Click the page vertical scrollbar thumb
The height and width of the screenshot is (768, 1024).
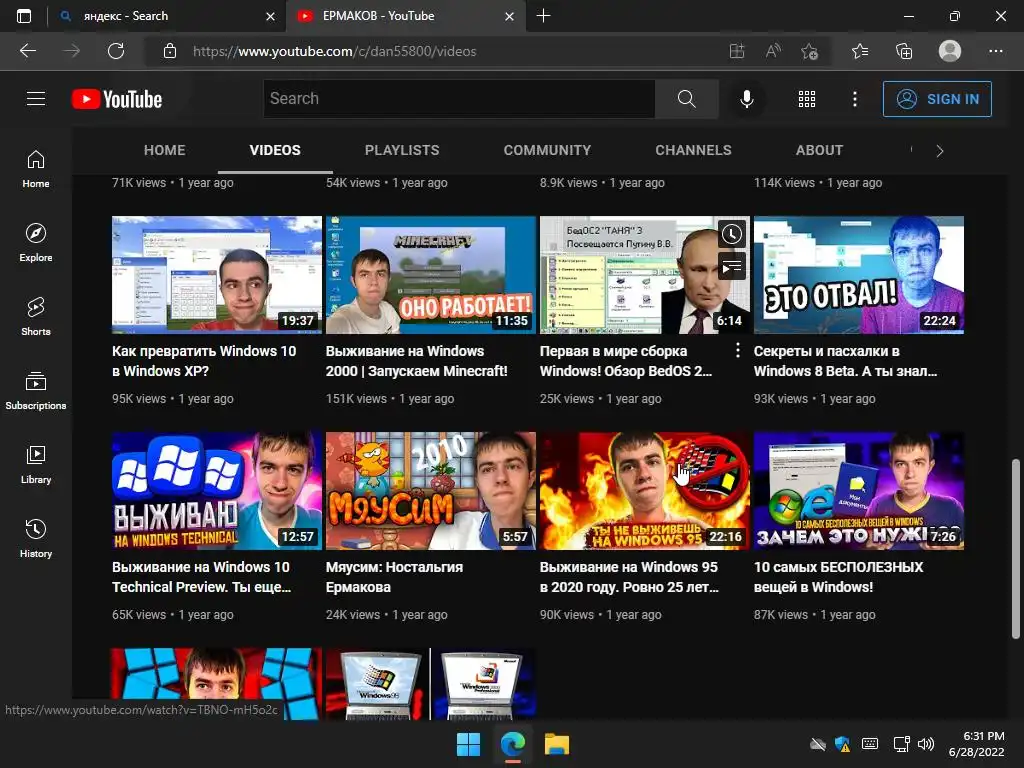tap(1016, 548)
